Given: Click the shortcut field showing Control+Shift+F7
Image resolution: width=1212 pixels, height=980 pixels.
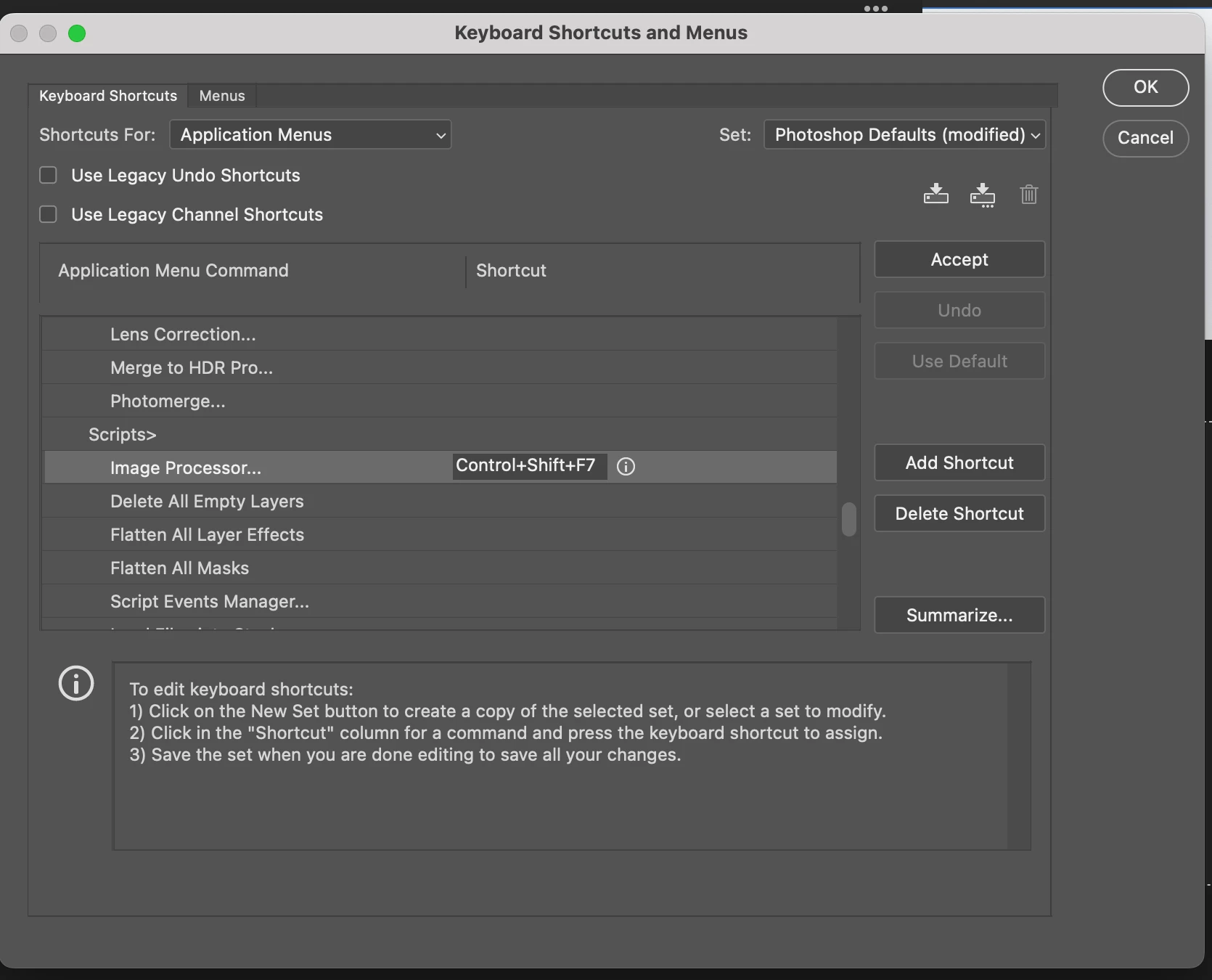Looking at the screenshot, I should pos(530,466).
